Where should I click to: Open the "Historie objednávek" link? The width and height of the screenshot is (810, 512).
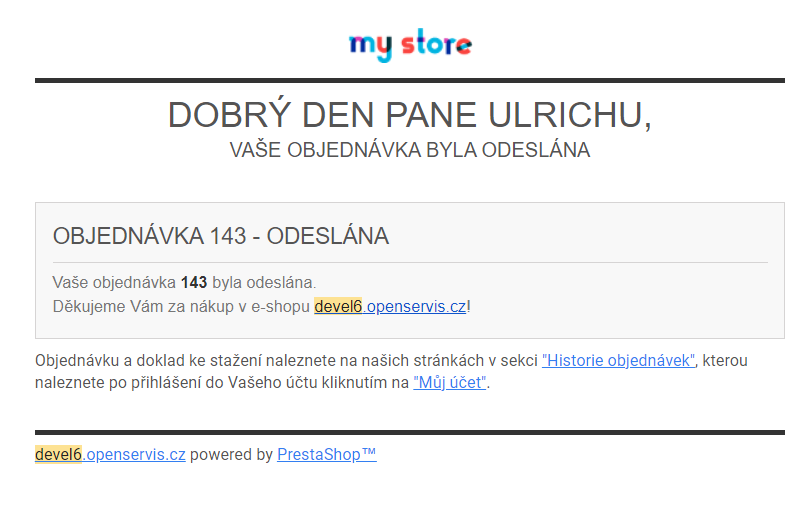[x=618, y=361]
